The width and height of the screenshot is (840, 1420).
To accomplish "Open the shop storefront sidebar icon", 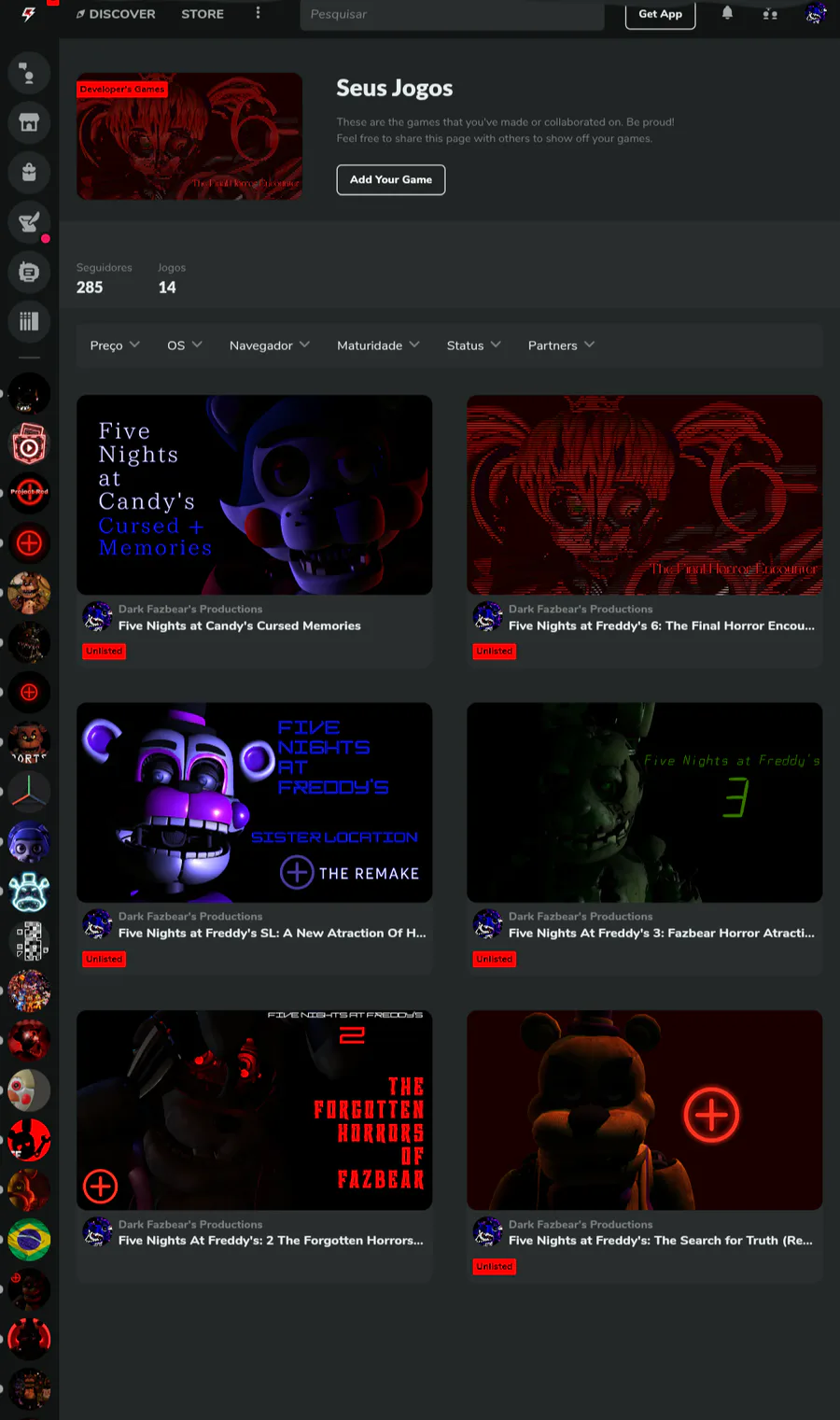I will point(29,122).
